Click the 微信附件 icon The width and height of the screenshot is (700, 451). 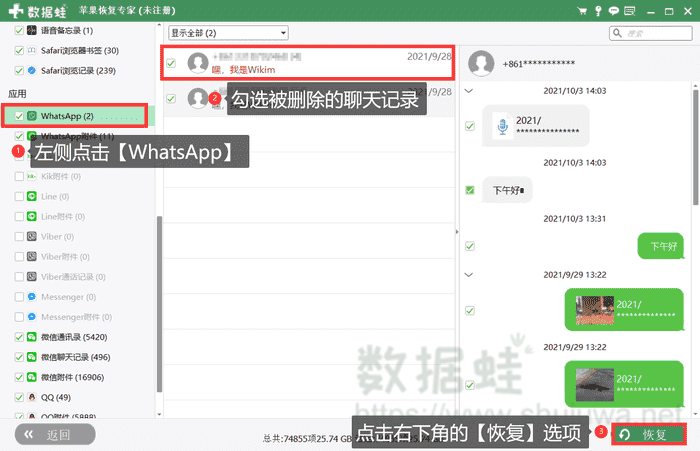point(32,377)
